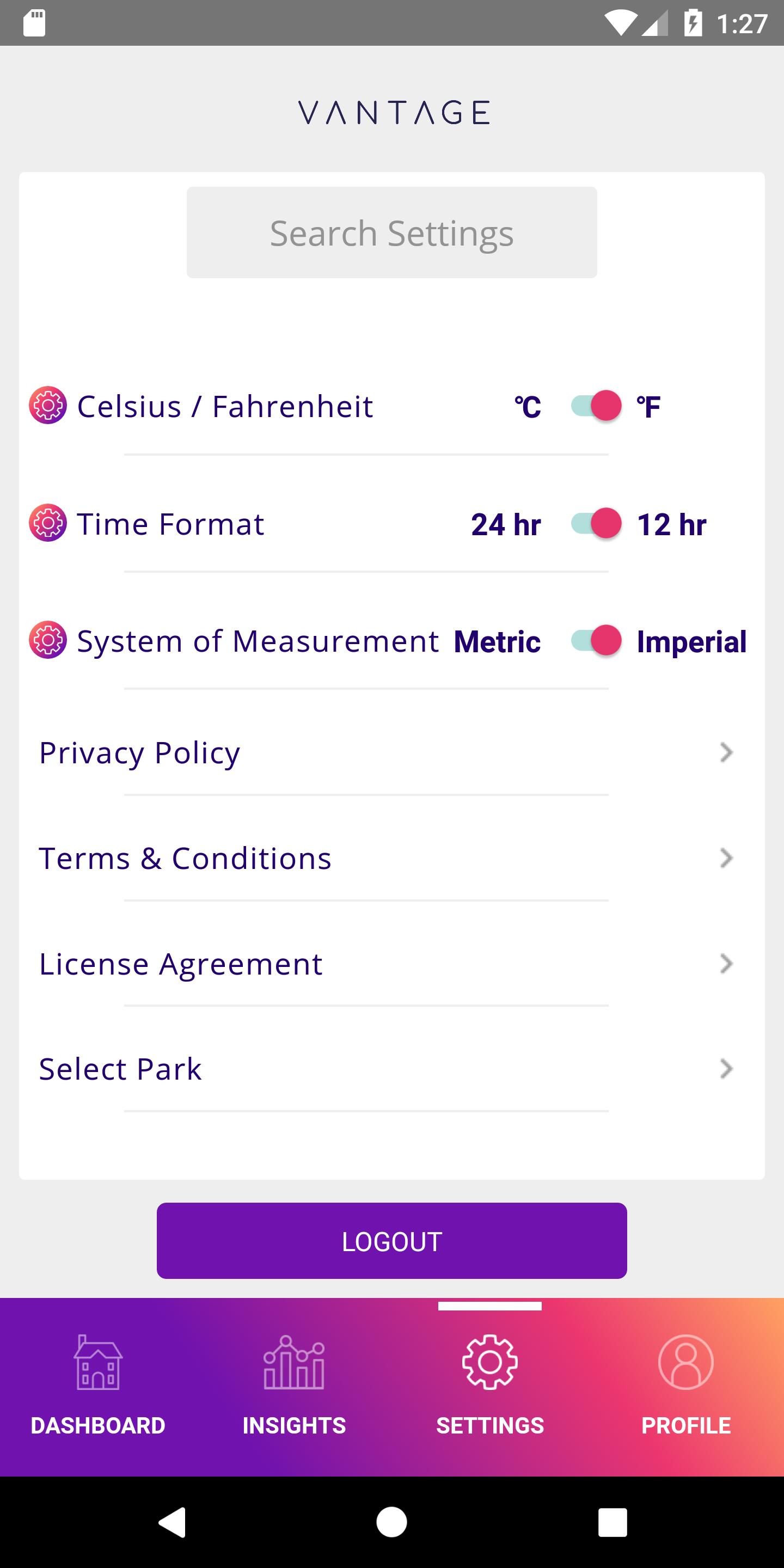Go to the INSIGHTS tab label
784x1568 pixels.
pyautogui.click(x=294, y=1425)
